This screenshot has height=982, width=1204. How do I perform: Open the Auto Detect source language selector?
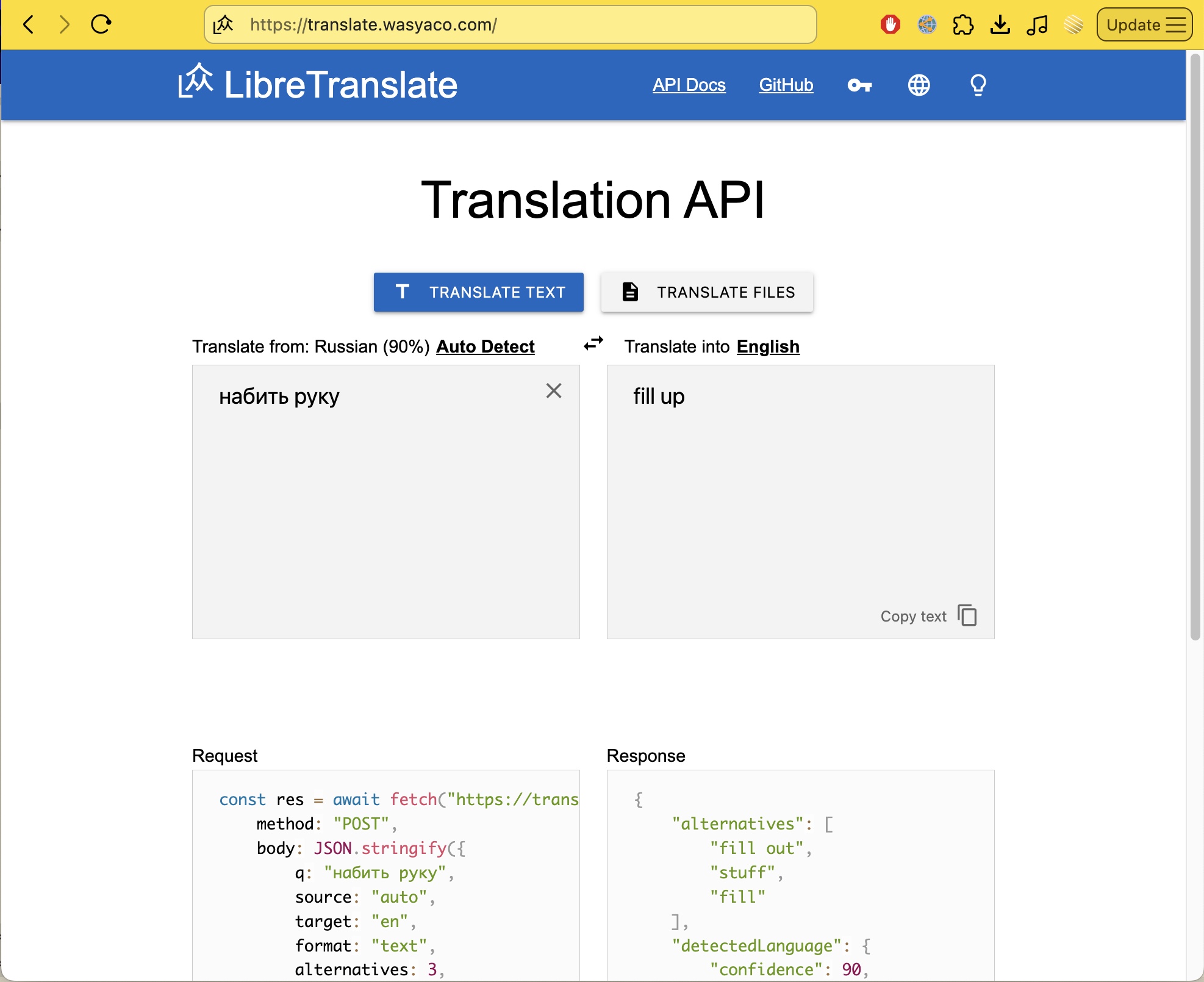(484, 346)
